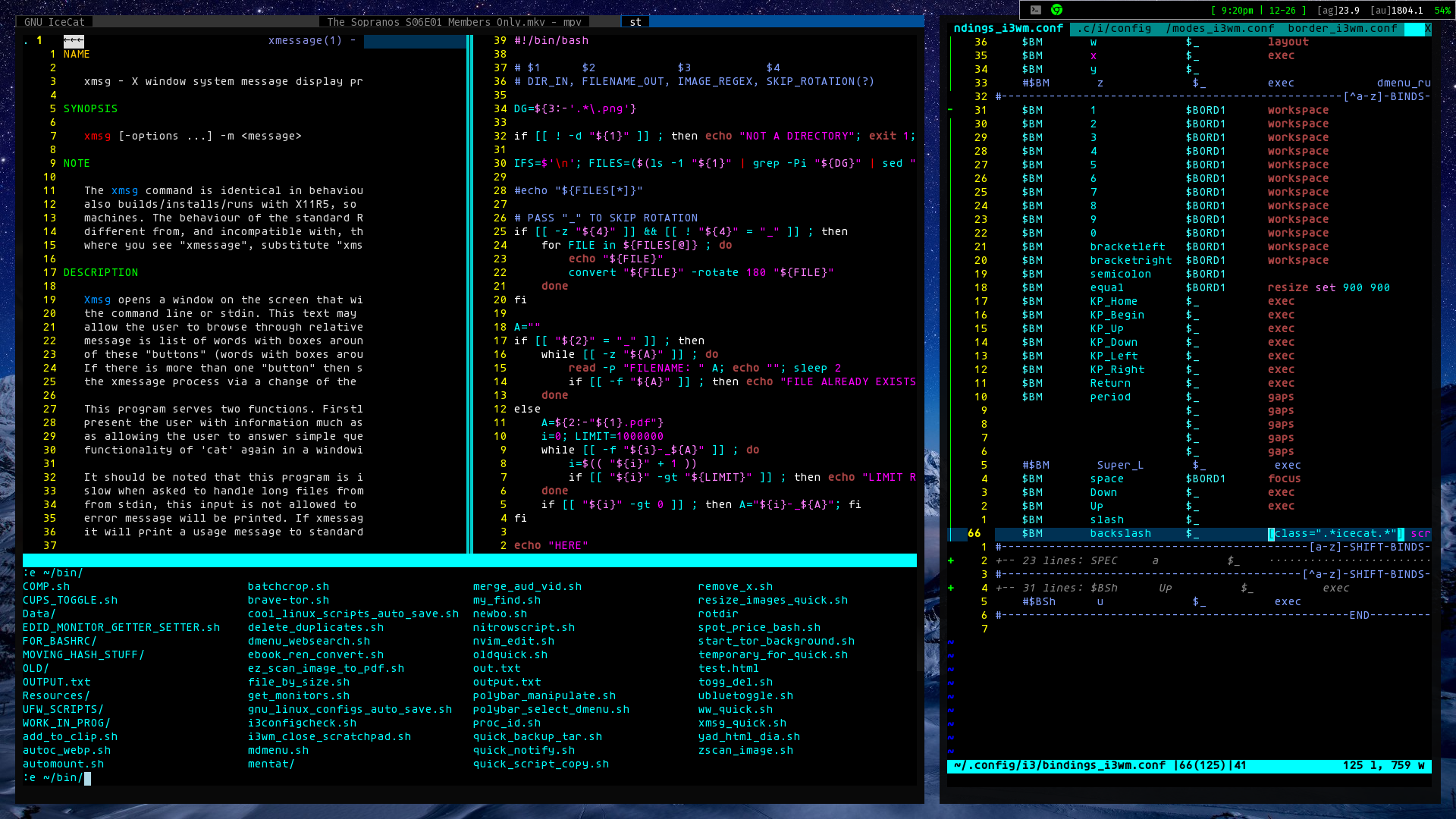Launch the Chrome icon in the polybar
Viewport: 1456px width, 819px height.
point(1056,10)
